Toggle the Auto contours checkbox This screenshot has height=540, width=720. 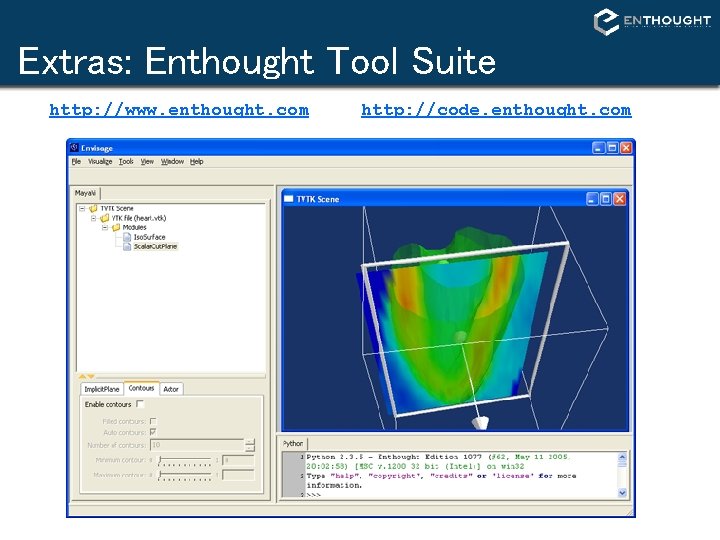[x=153, y=432]
